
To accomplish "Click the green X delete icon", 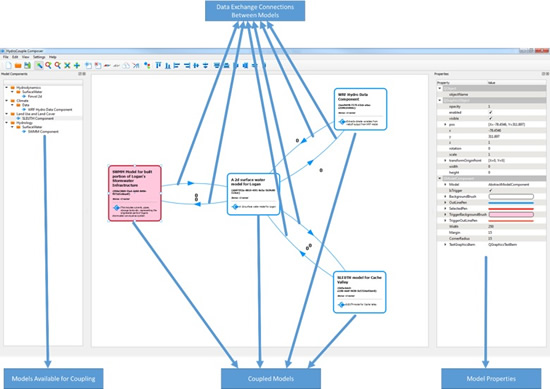I will click(x=67, y=65).
